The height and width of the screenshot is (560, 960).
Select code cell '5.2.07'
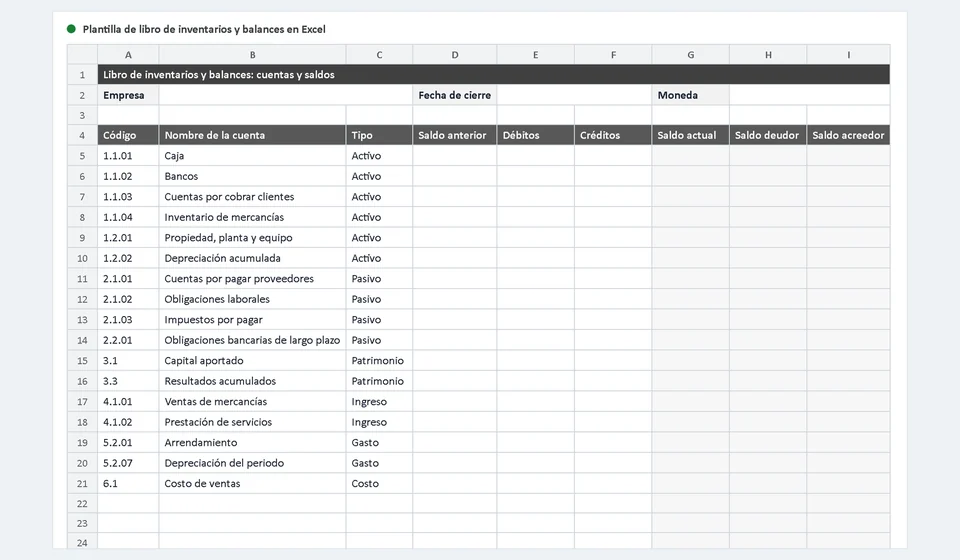(x=128, y=463)
